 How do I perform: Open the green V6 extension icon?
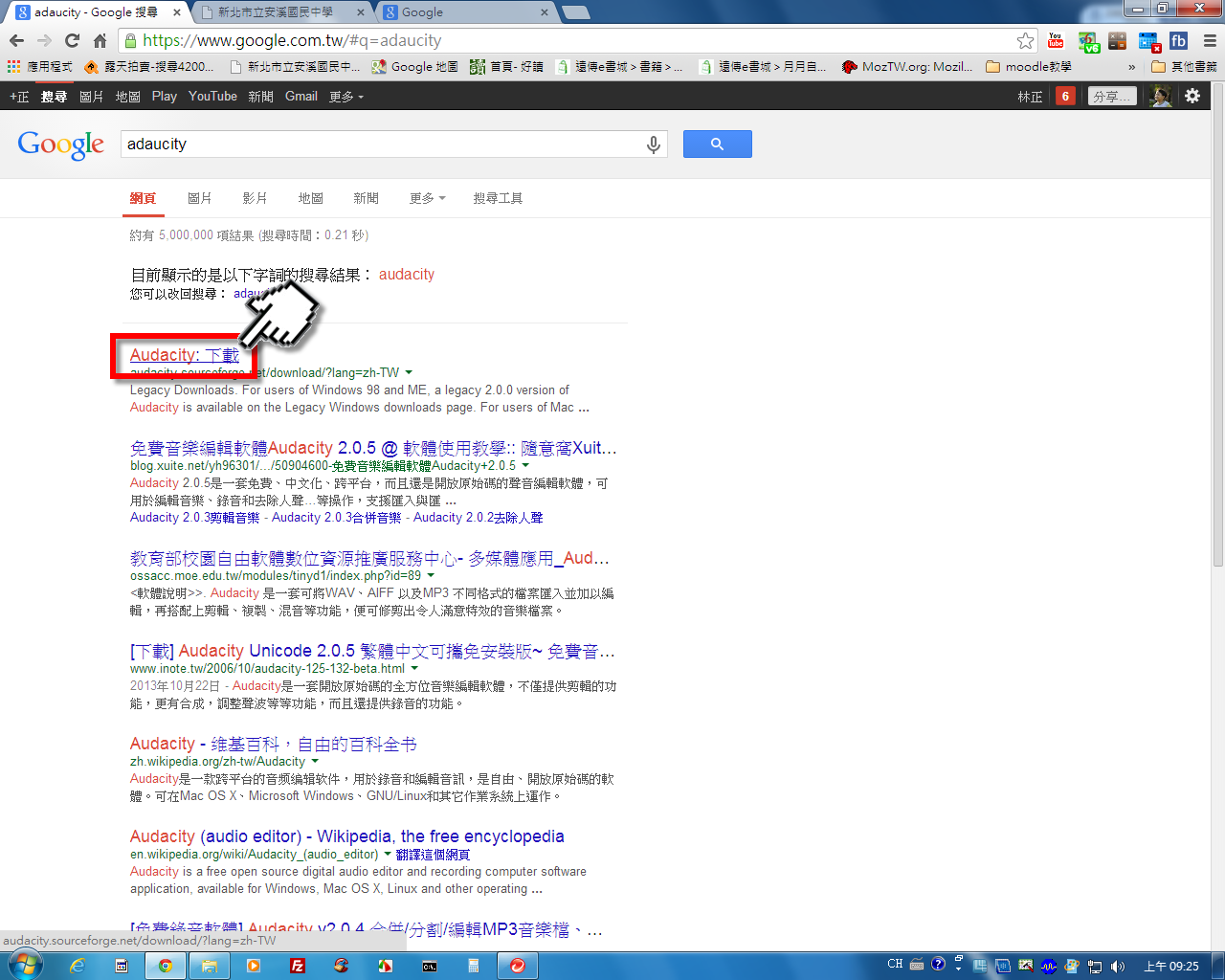[1088, 41]
